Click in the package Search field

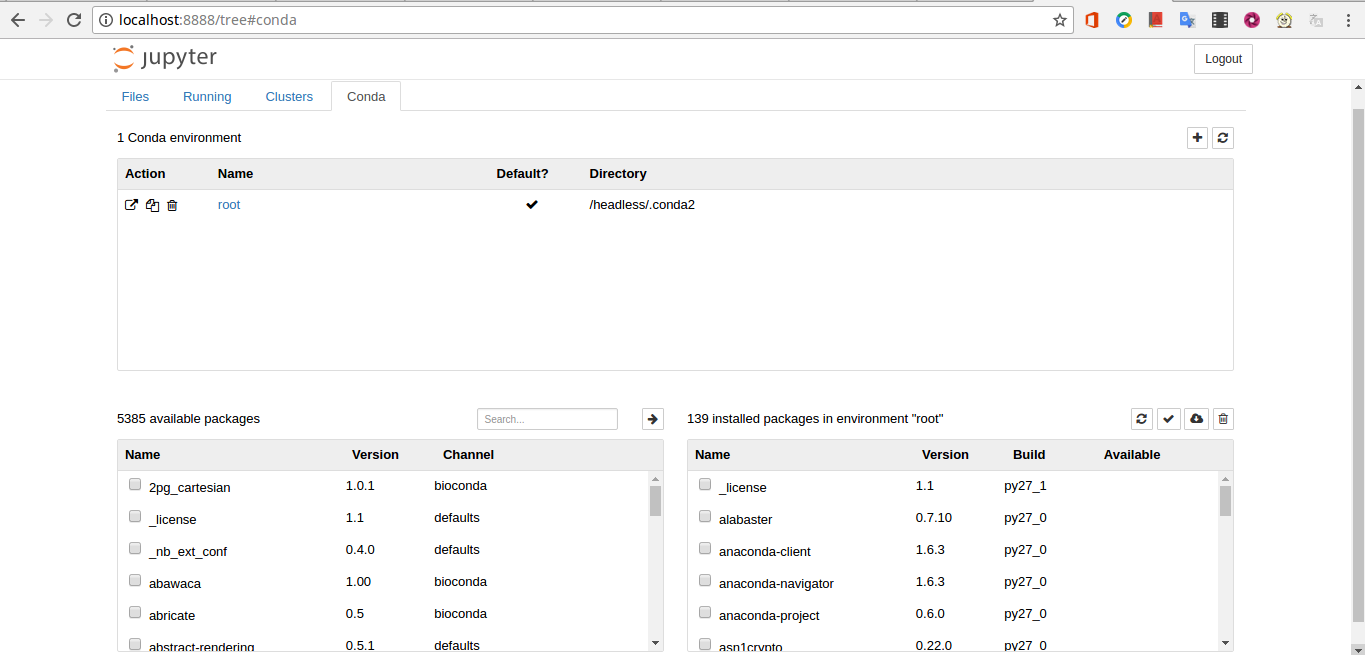click(547, 419)
